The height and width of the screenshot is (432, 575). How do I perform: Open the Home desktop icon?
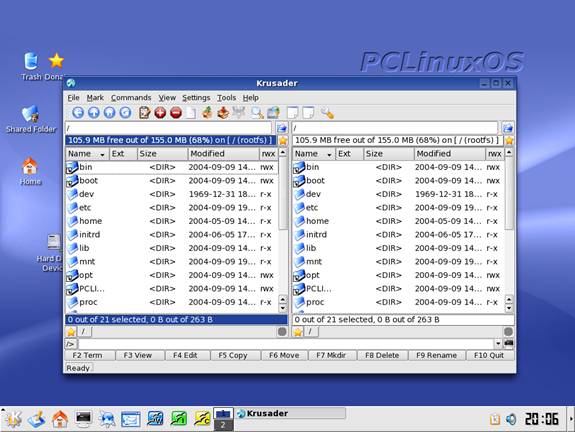coord(30,171)
